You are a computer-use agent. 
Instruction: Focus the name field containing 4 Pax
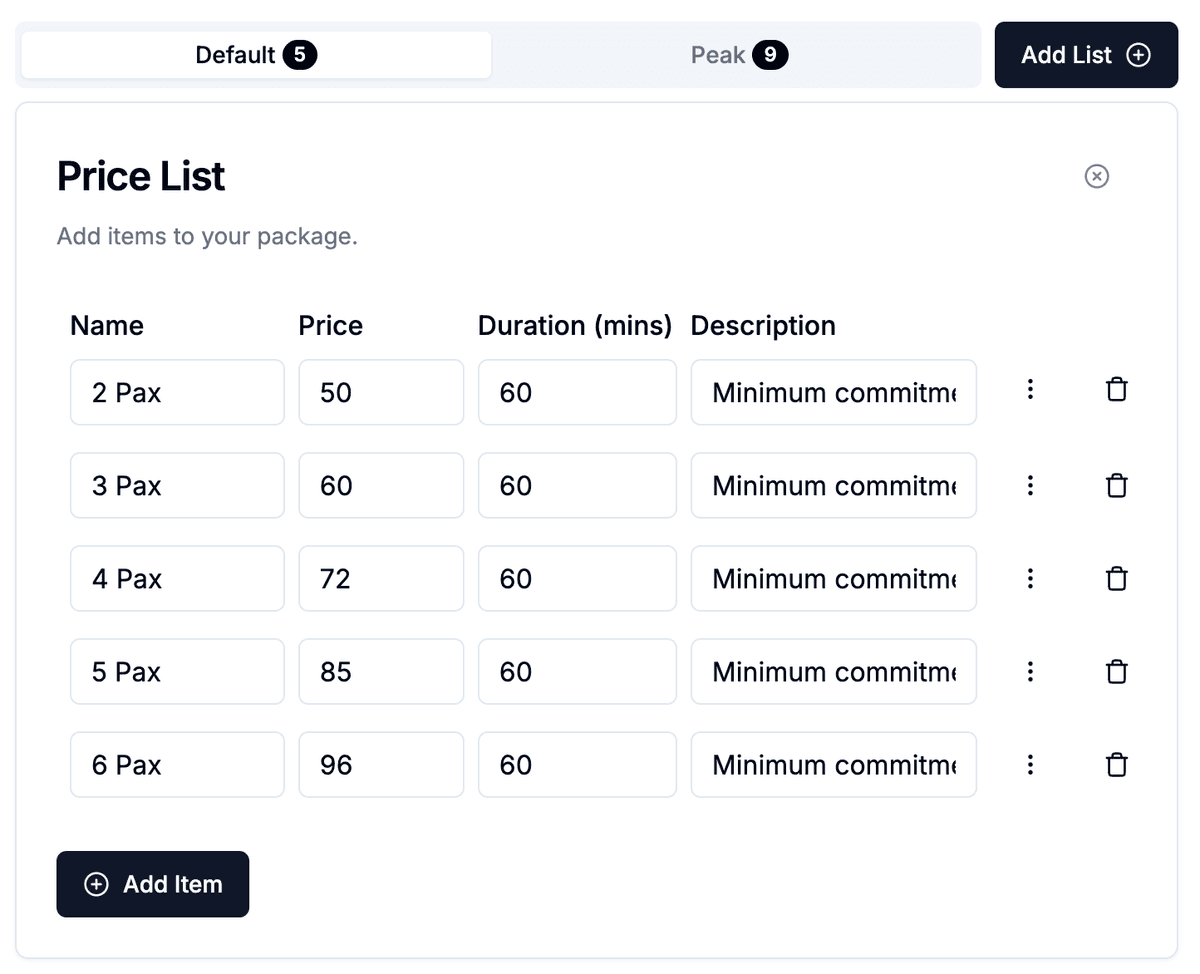tap(177, 579)
